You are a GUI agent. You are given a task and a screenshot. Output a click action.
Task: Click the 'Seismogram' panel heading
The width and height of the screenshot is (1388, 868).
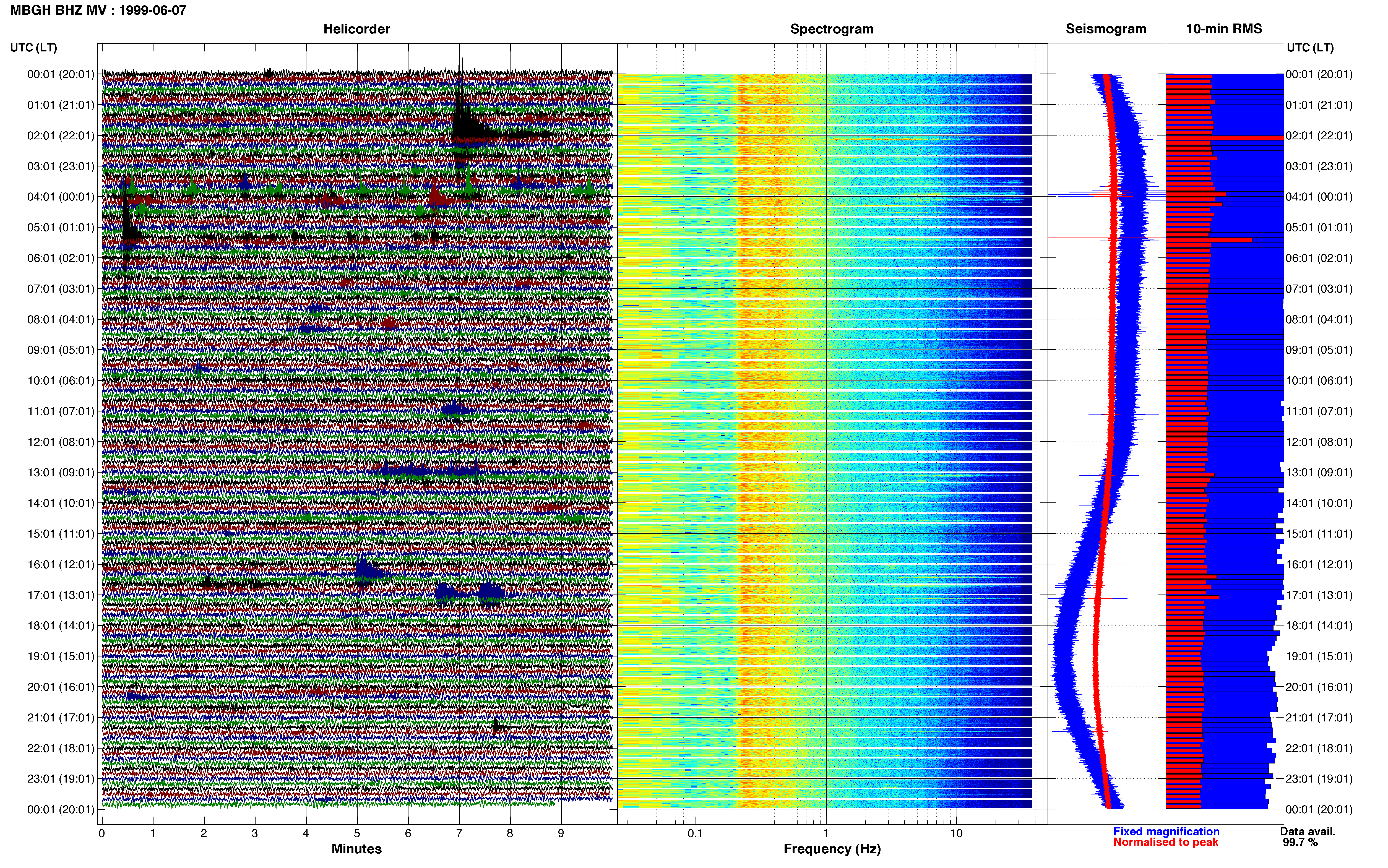pyautogui.click(x=1106, y=29)
